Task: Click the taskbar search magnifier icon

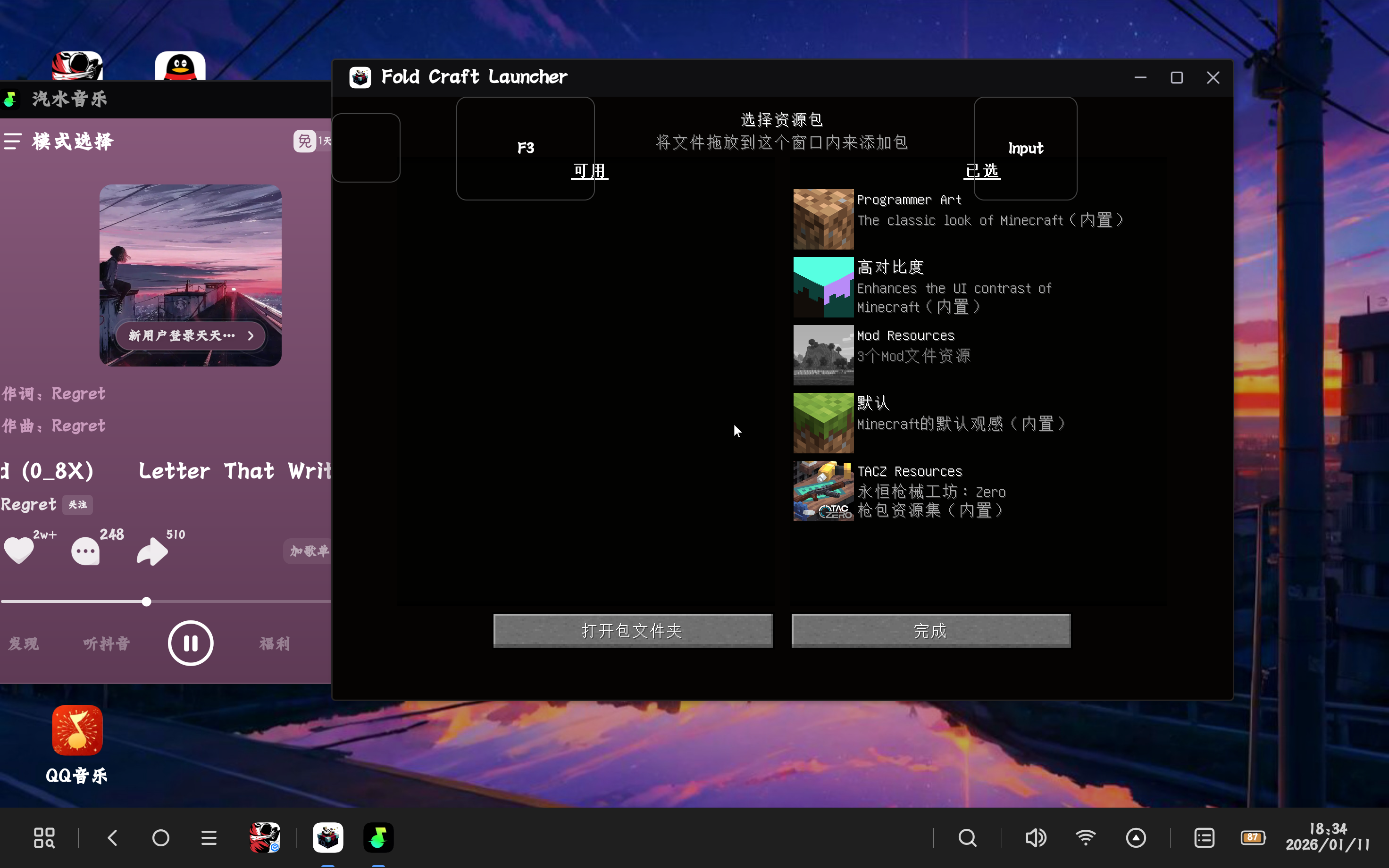Action: (x=967, y=838)
